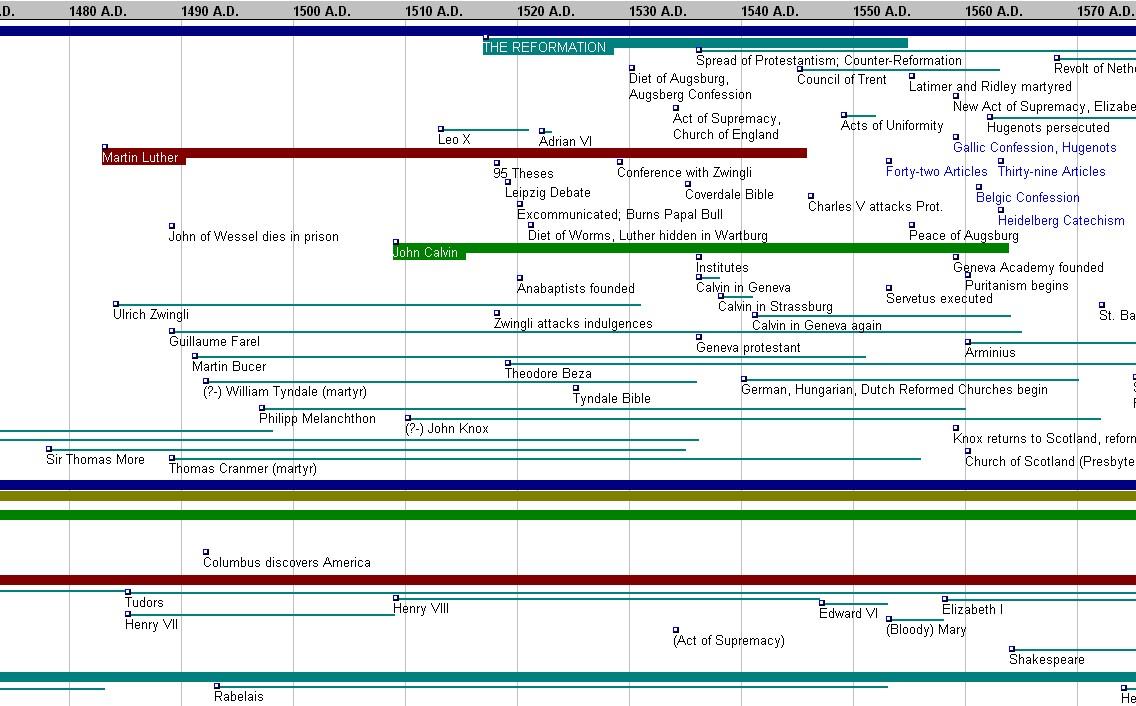This screenshot has height=706, width=1136.
Task: Open the Forty-two Articles link
Action: pyautogui.click(x=937, y=172)
